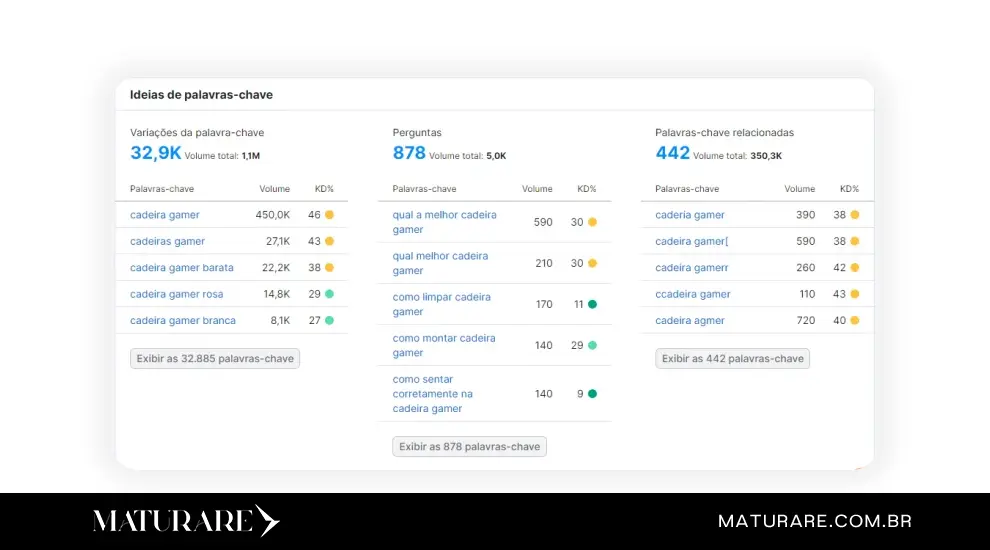The image size is (990, 550).
Task: Open 'cadeira gamer rosa' keyword details
Action: point(176,294)
